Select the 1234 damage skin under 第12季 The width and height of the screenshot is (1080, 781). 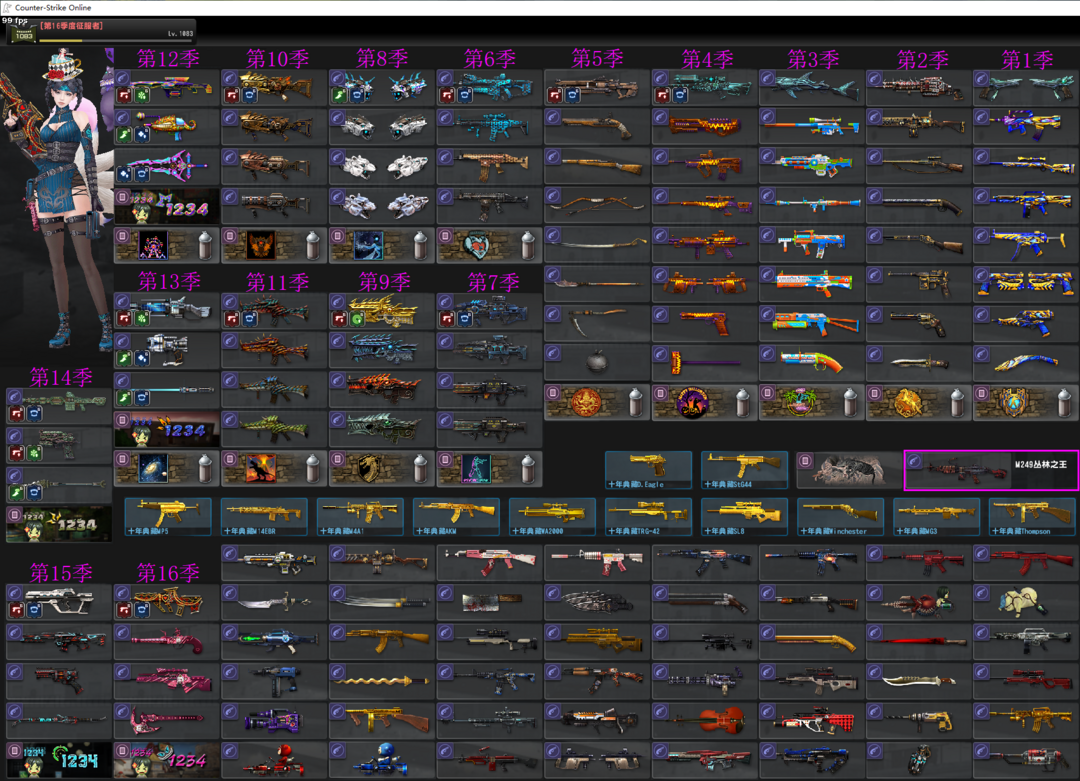pos(167,206)
